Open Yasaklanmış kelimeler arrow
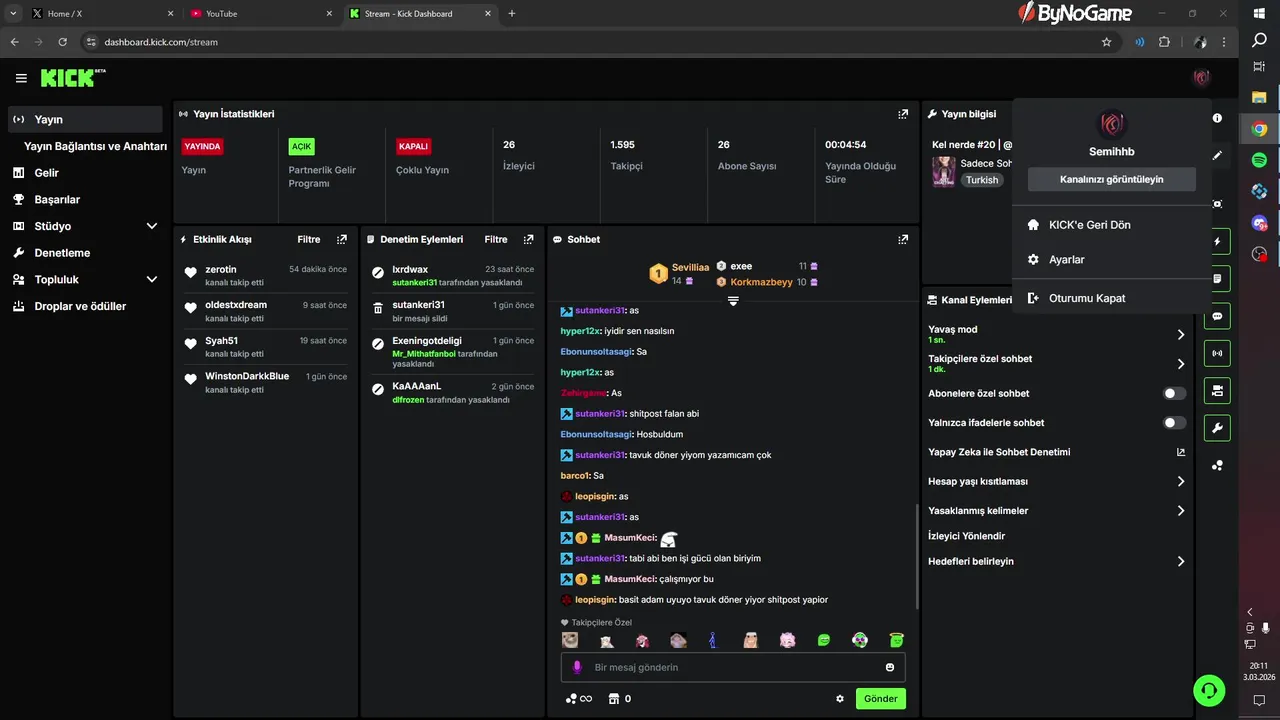1280x720 pixels. tap(1181, 511)
